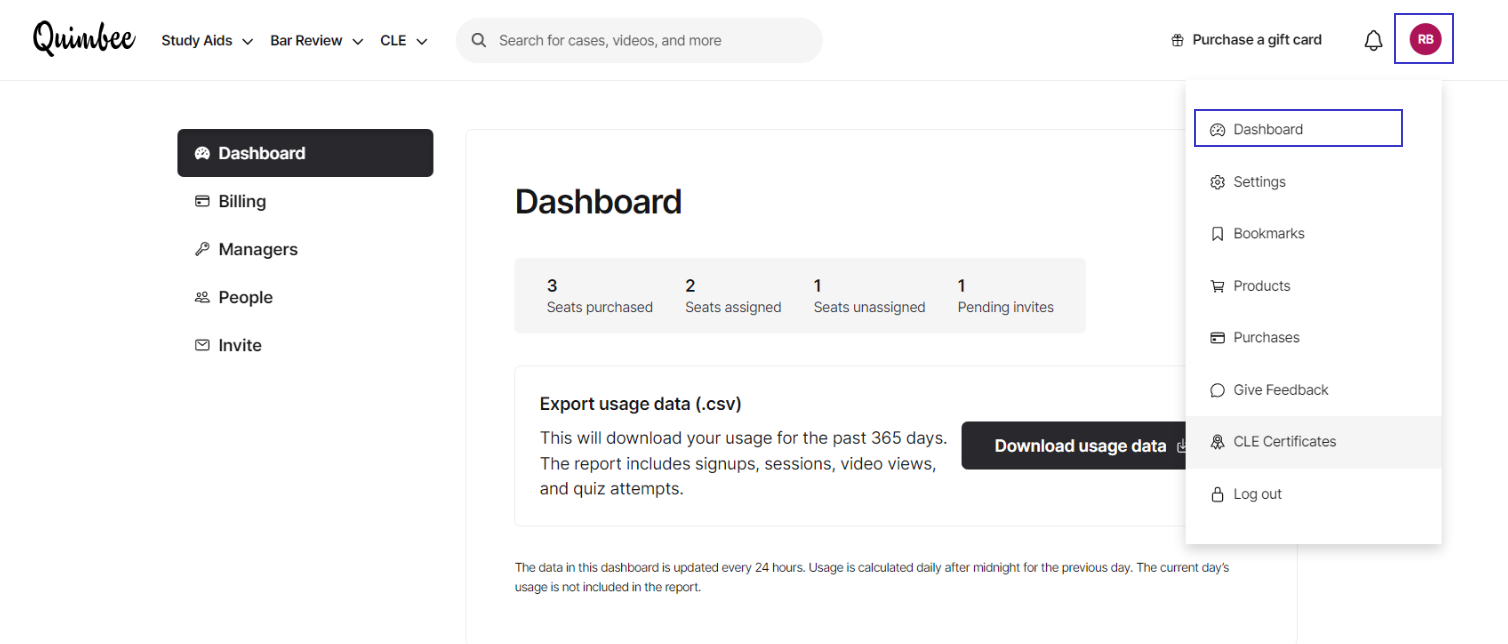
Task: Open Invite in the sidebar
Action: 305,345
